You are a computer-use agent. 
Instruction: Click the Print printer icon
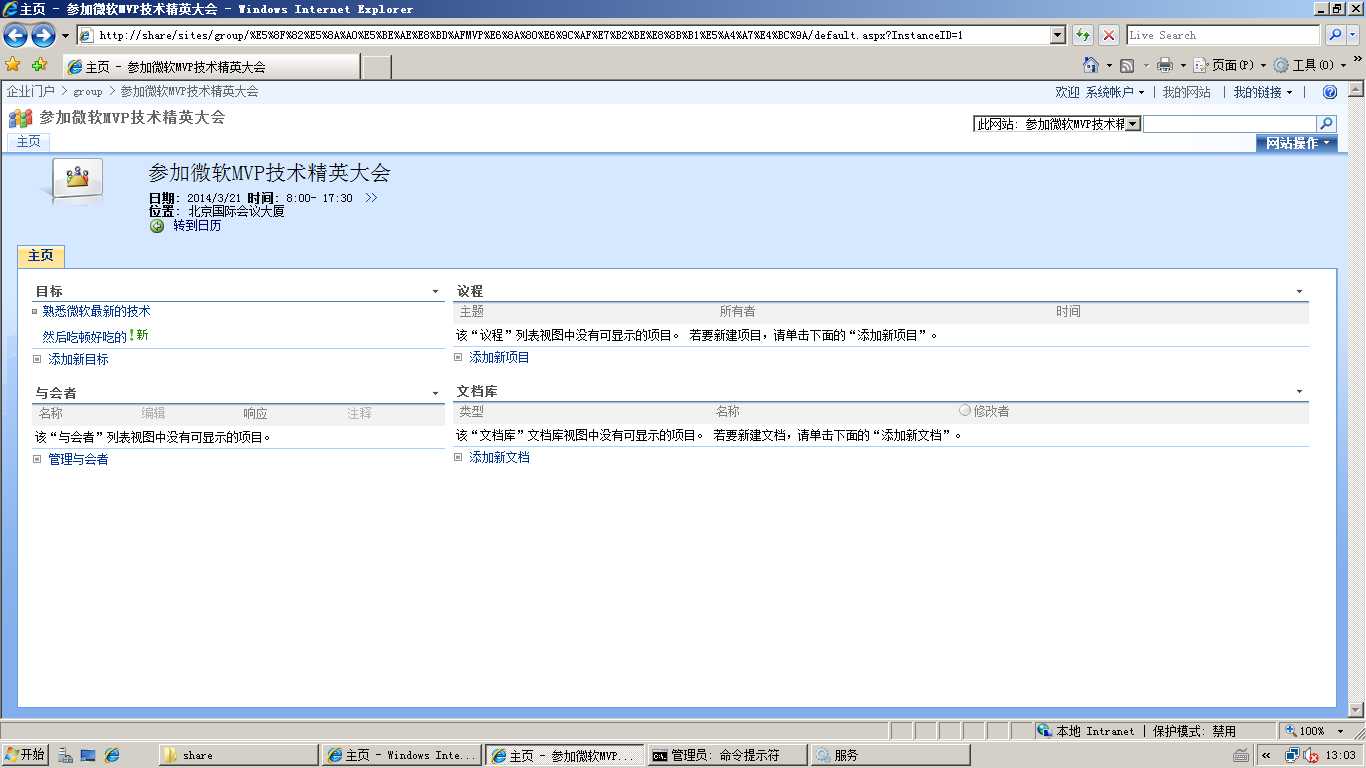point(1165,65)
